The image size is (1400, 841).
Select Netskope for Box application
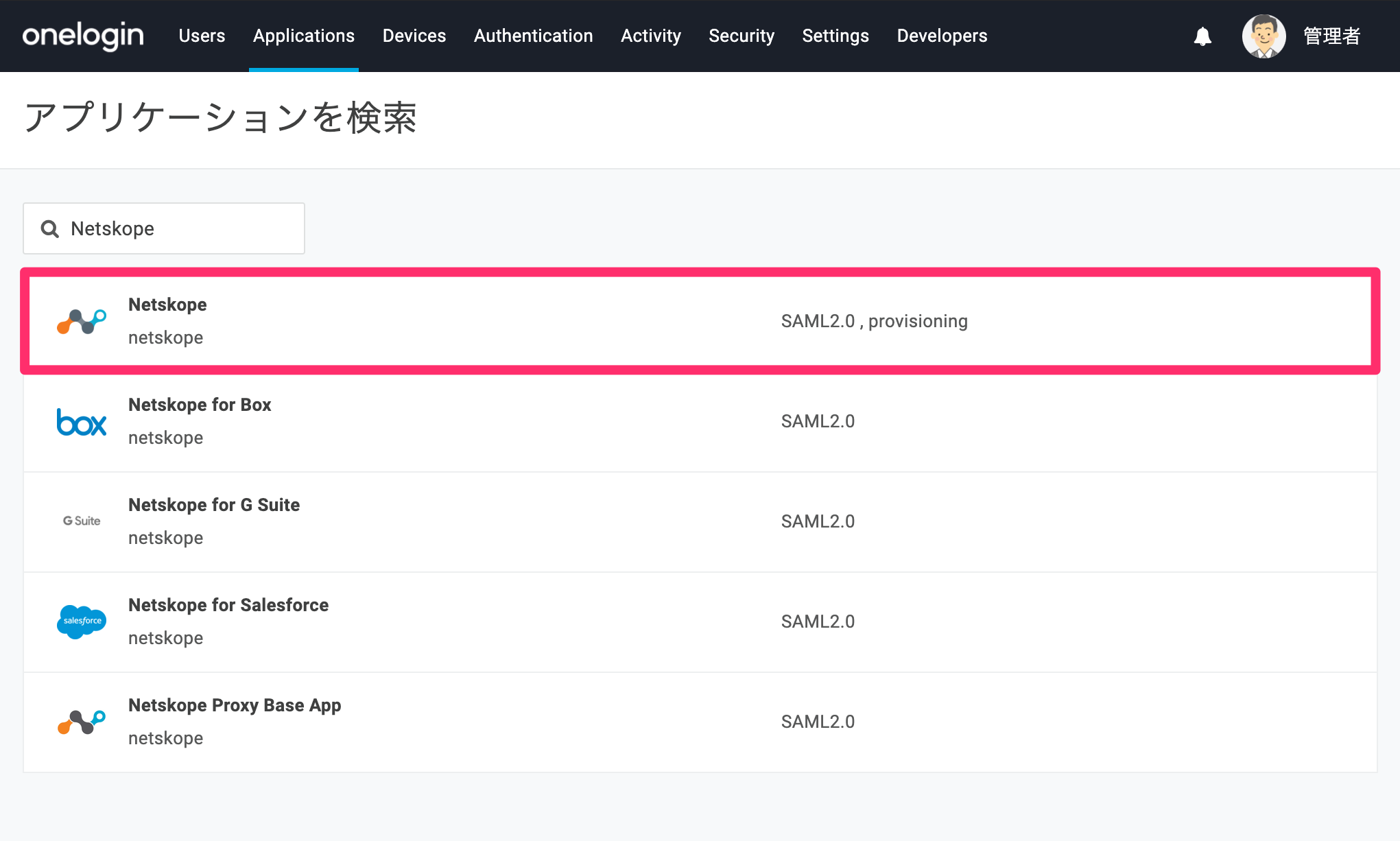(x=200, y=405)
